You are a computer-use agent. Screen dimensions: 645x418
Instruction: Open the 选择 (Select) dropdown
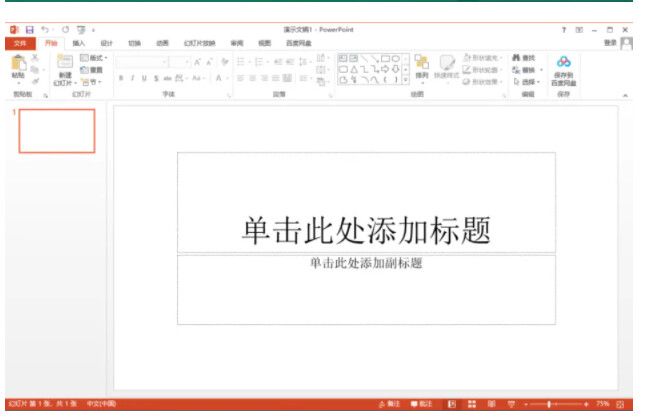tap(527, 82)
